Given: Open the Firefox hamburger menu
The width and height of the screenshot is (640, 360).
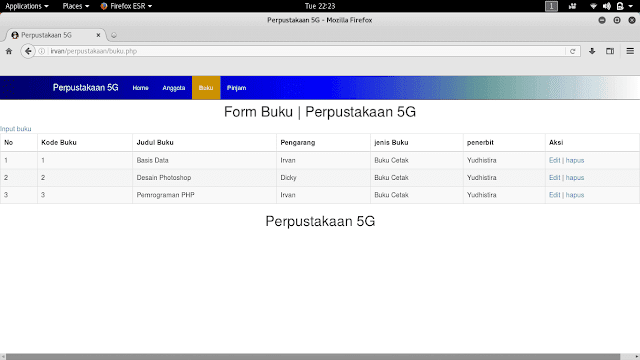Looking at the screenshot, I should 630,51.
